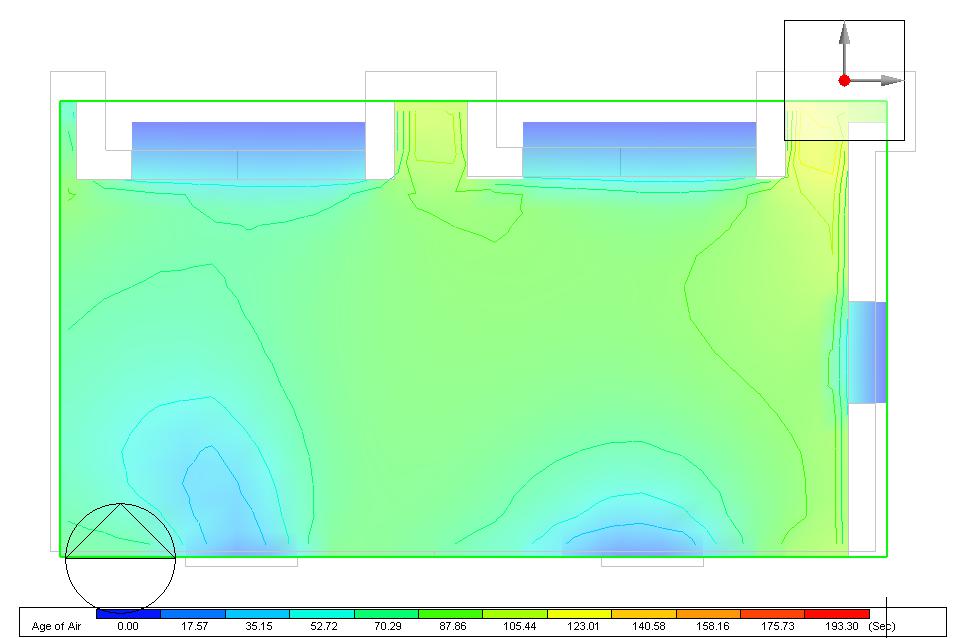Pick the orange legend band above 158.16
Viewport: 966px width, 638px height.
pyautogui.click(x=708, y=614)
